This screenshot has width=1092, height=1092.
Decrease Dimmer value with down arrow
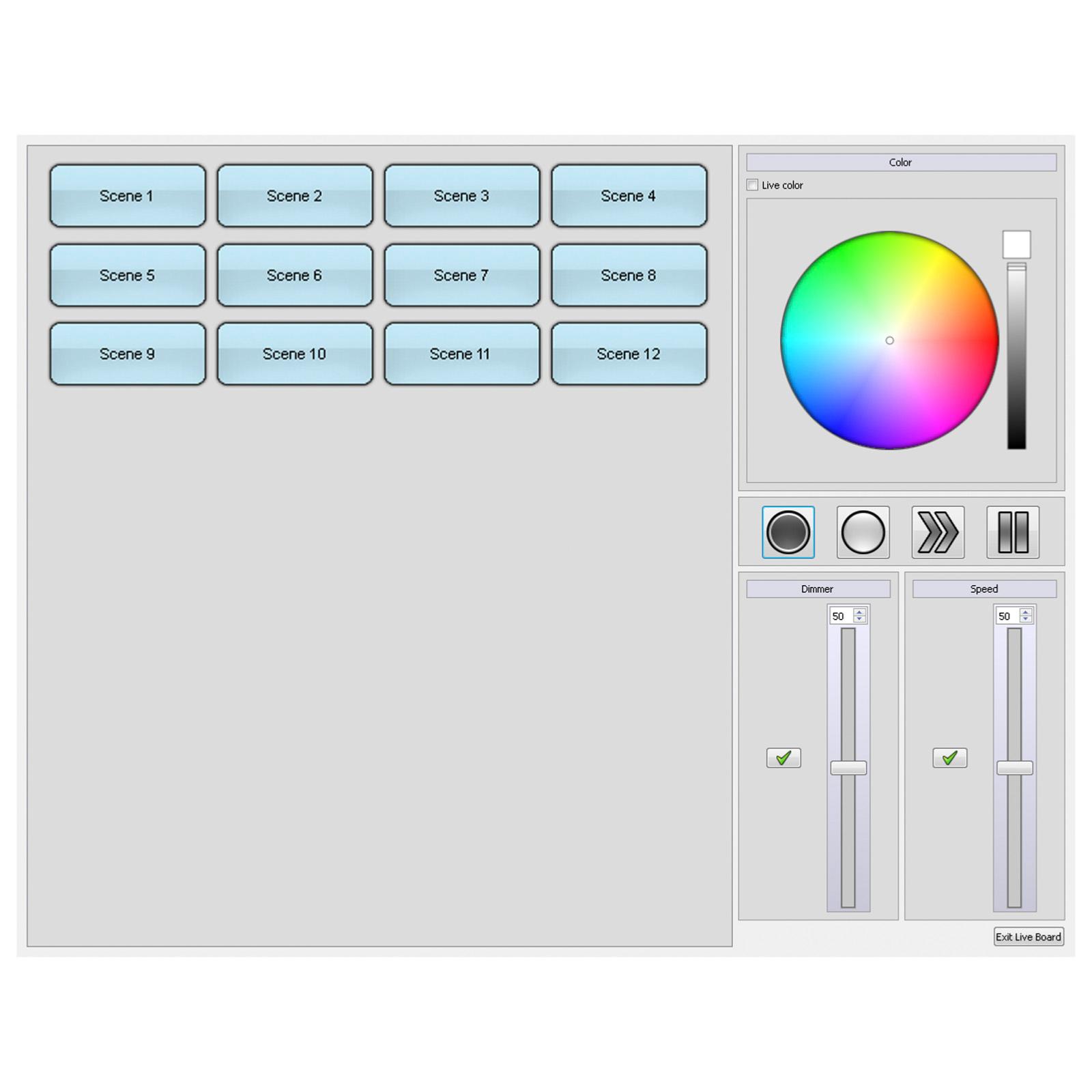[x=860, y=620]
